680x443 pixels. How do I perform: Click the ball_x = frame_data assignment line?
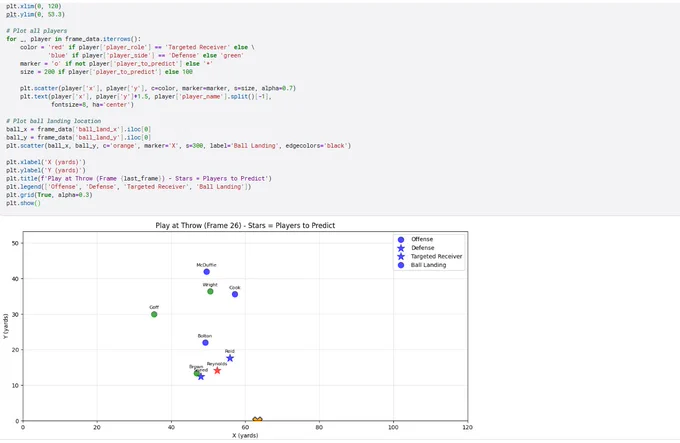click(x=78, y=130)
